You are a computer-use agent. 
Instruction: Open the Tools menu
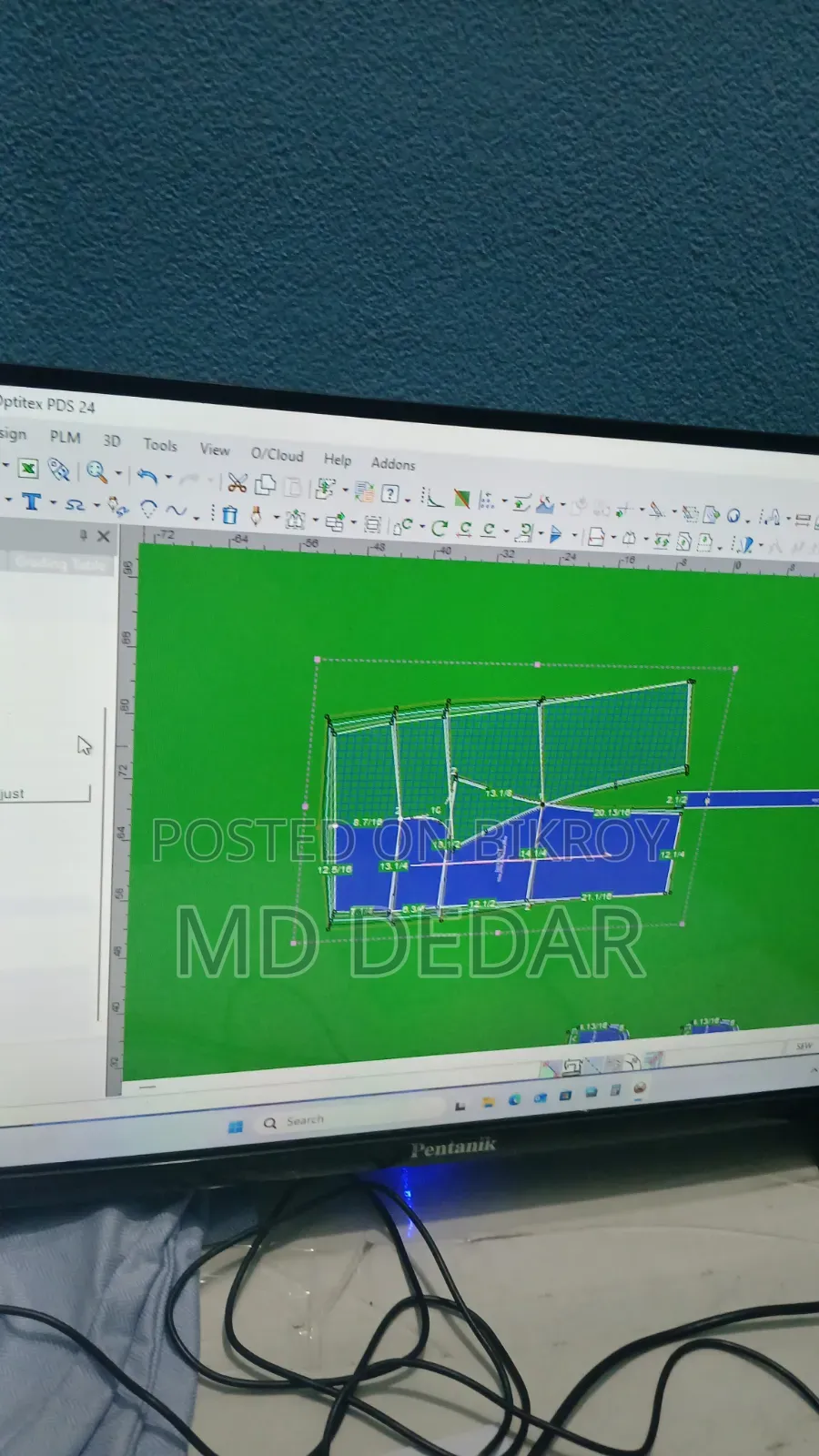(160, 445)
